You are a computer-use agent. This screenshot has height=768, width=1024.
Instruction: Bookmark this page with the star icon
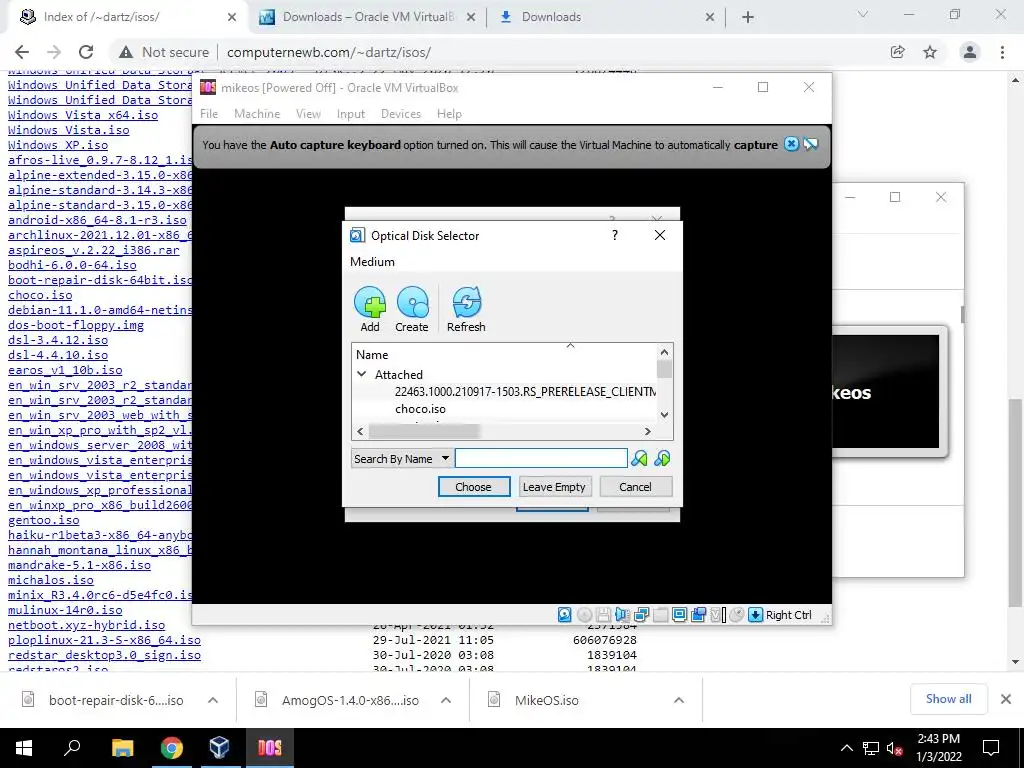coord(930,52)
